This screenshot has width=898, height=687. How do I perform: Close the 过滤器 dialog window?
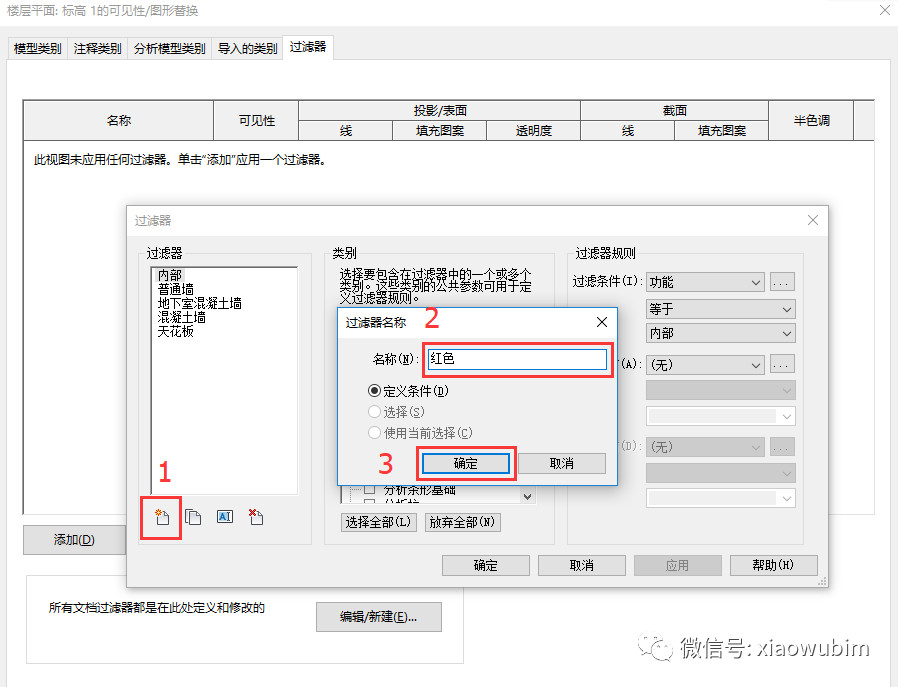tap(813, 220)
